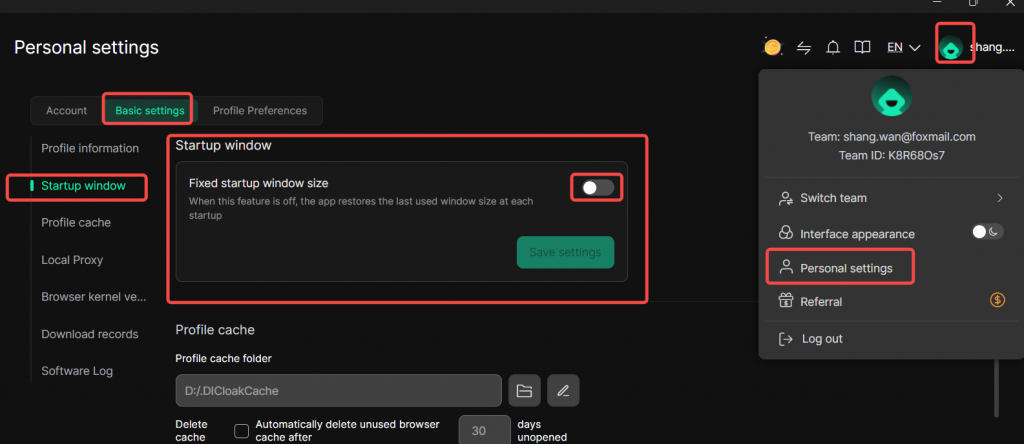Open the notifications bell
The width and height of the screenshot is (1024, 444).
coord(833,48)
